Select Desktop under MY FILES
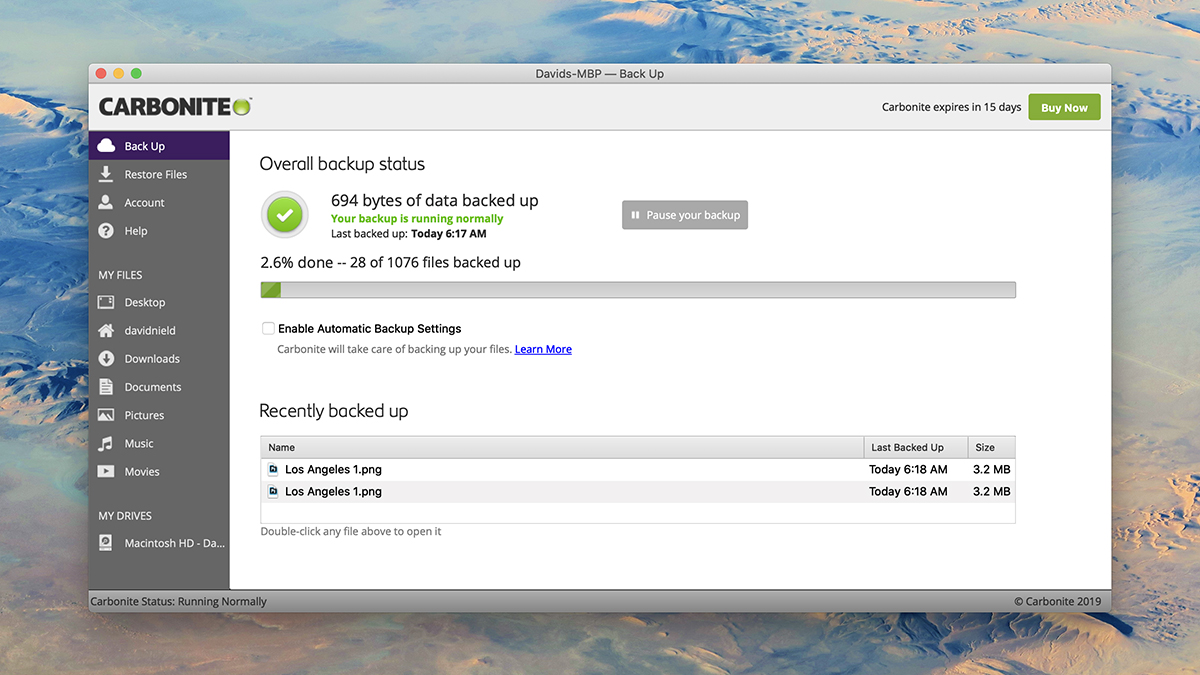 107,301
